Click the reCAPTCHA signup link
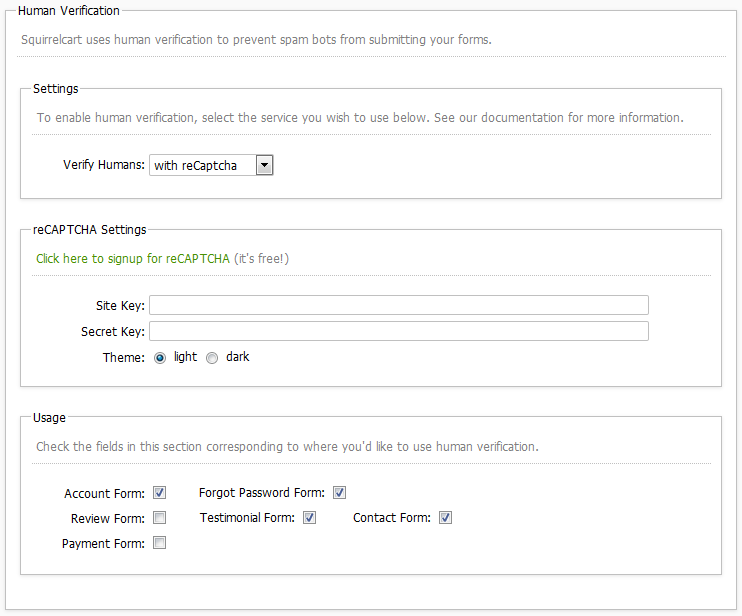The height and width of the screenshot is (616, 742). pyautogui.click(x=132, y=259)
